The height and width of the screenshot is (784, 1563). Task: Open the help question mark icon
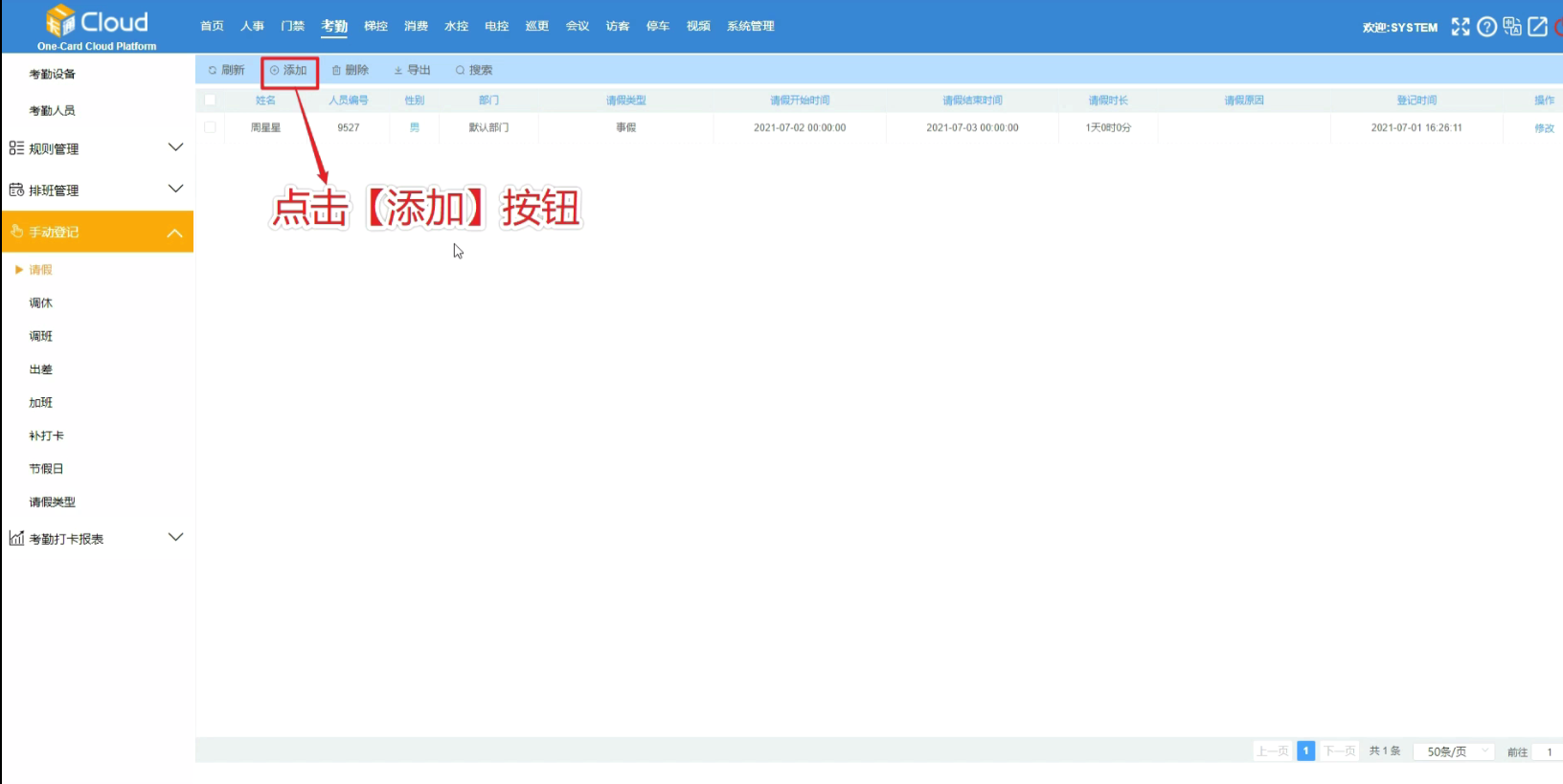[x=1486, y=27]
